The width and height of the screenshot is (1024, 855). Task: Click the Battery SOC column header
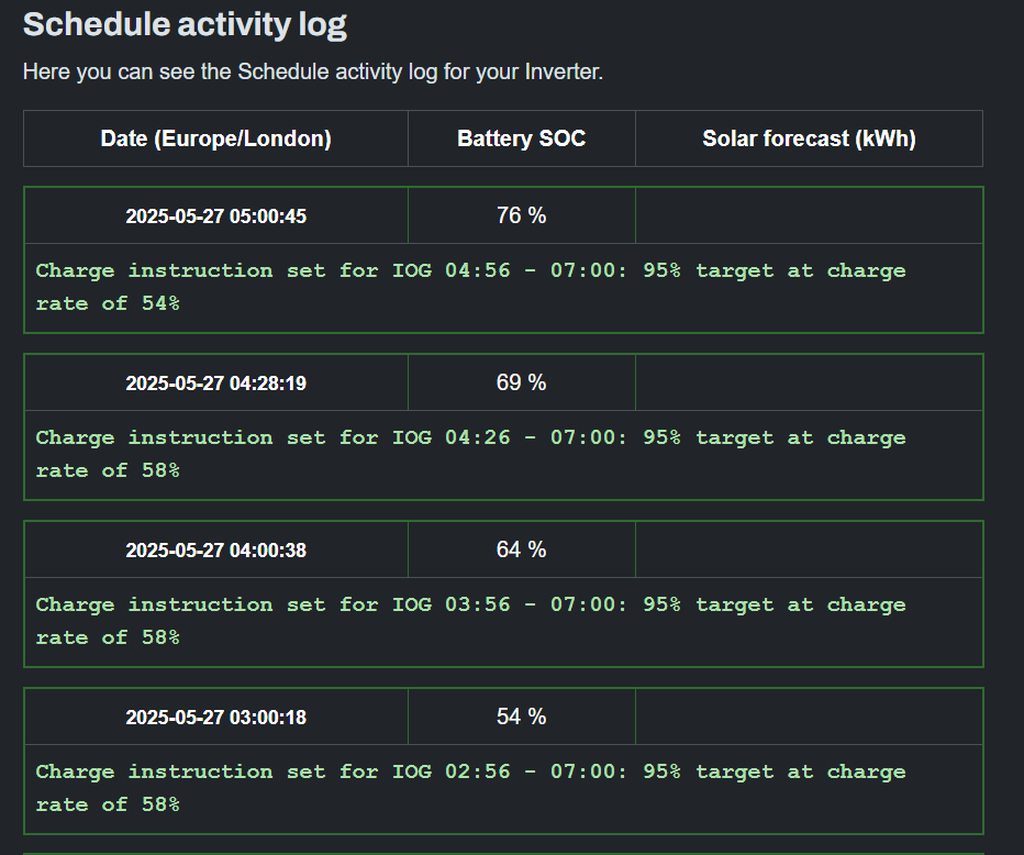click(521, 139)
